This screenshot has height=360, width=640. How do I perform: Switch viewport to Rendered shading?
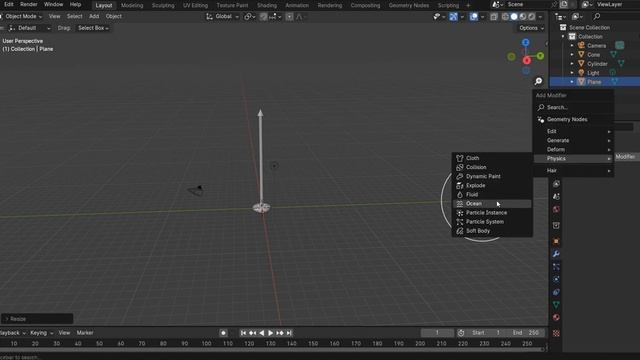click(531, 17)
